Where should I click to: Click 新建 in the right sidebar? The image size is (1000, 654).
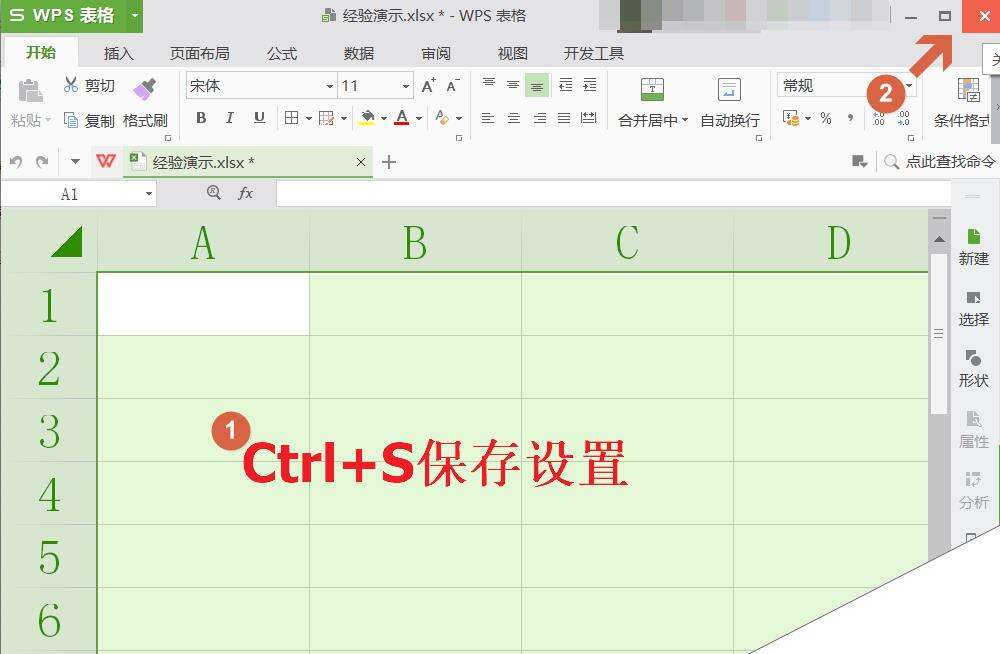click(x=973, y=247)
